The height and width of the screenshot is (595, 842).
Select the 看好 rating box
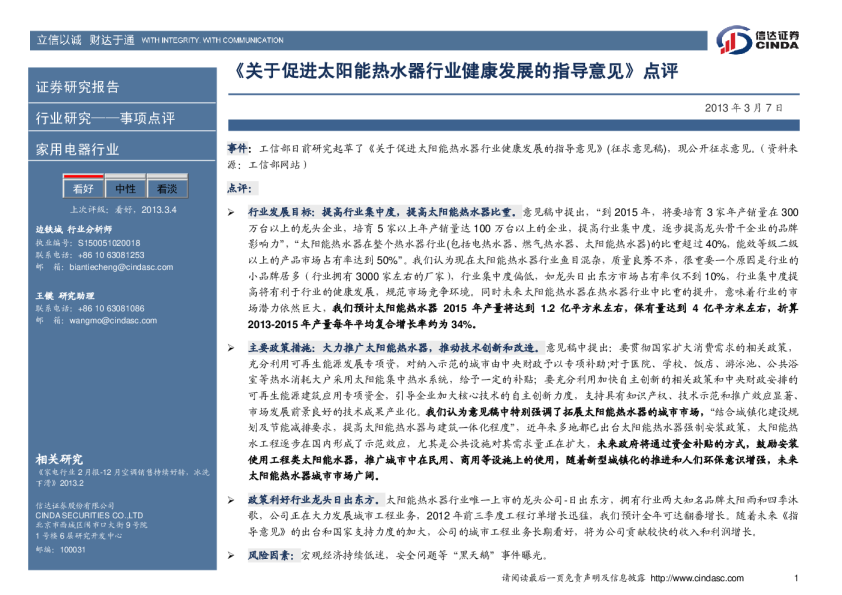[x=83, y=188]
